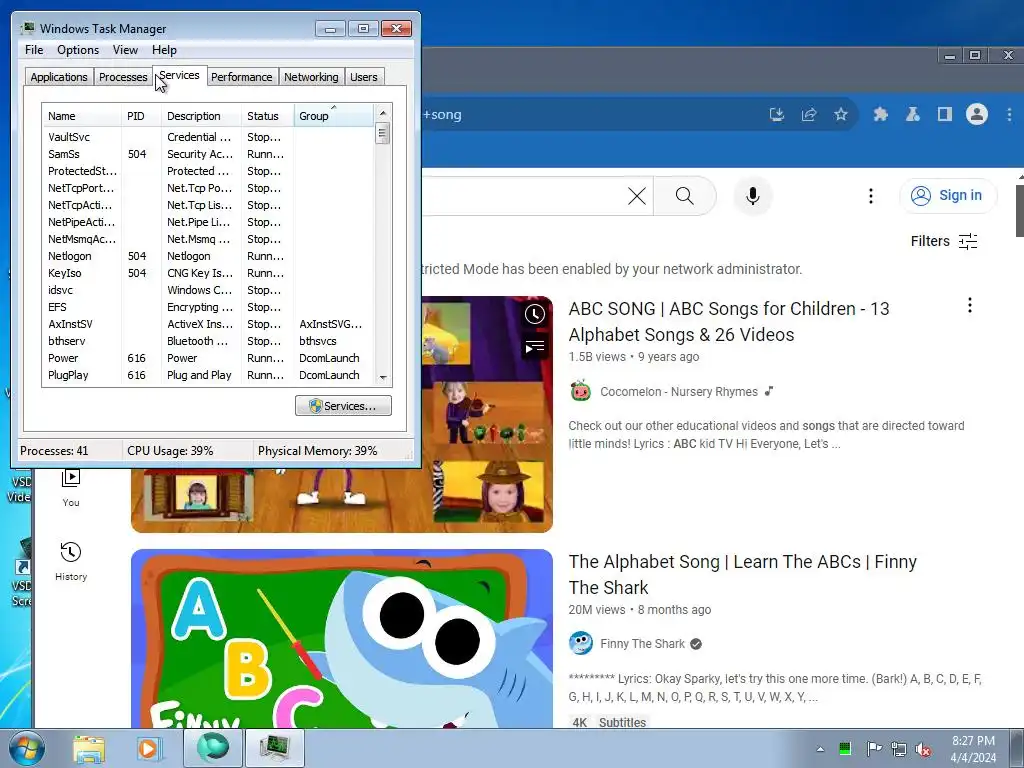Click the Sign in button on YouTube
This screenshot has height=768, width=1024.
coord(947,195)
